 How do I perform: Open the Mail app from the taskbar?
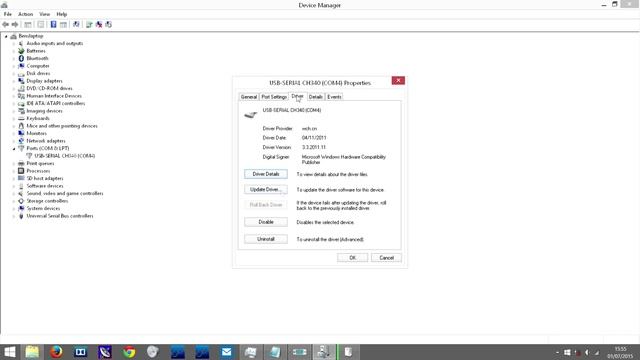point(227,352)
